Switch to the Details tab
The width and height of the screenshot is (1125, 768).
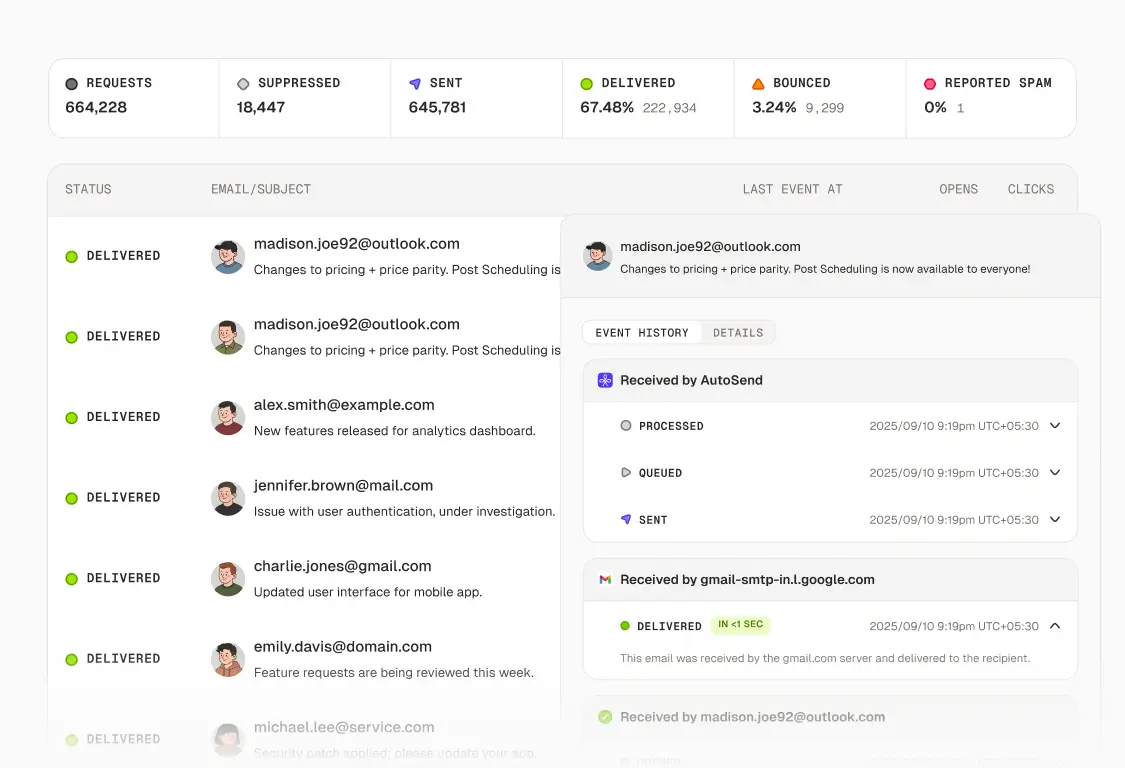coord(738,332)
